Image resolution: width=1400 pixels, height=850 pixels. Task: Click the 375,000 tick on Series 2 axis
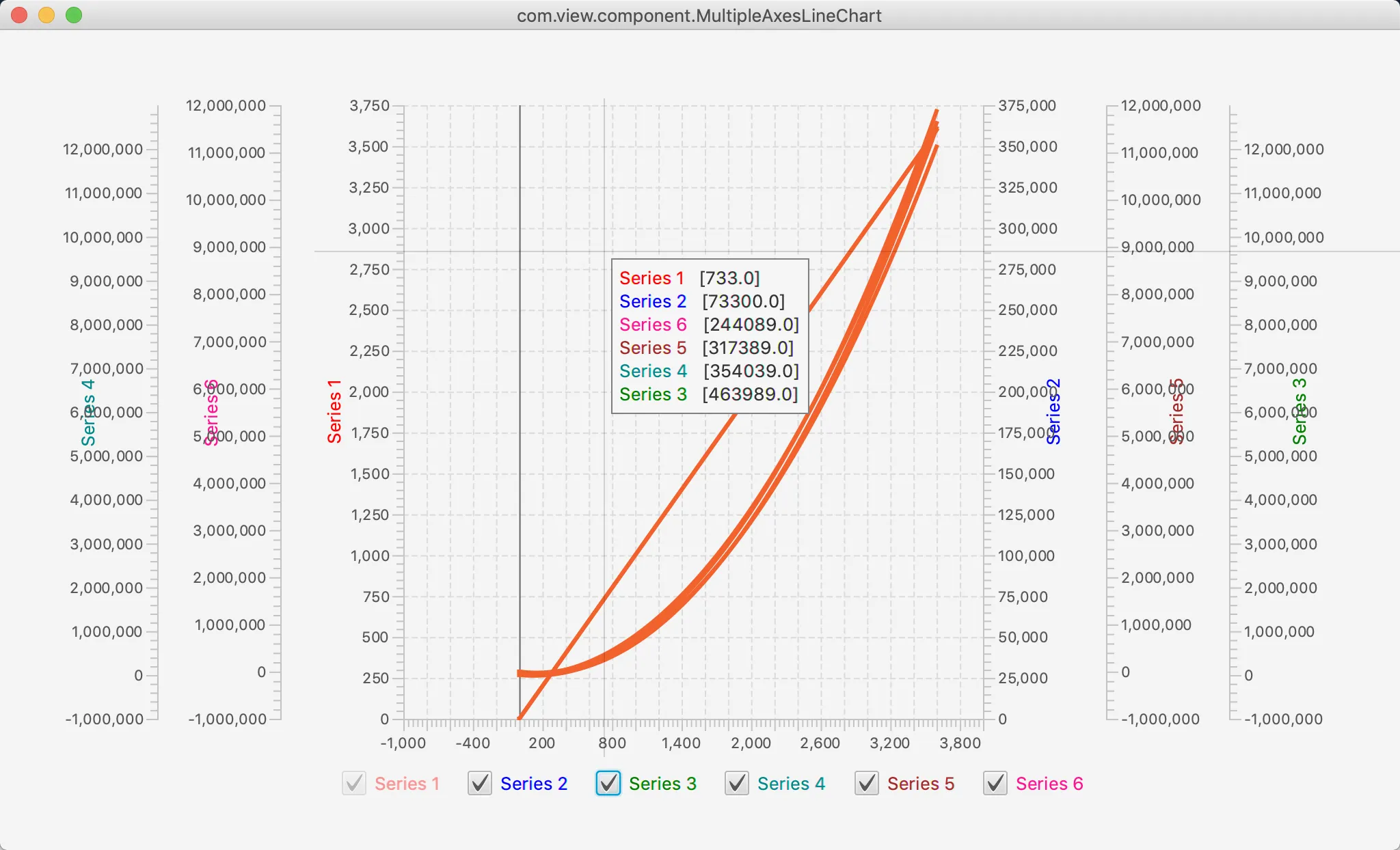pyautogui.click(x=1027, y=106)
